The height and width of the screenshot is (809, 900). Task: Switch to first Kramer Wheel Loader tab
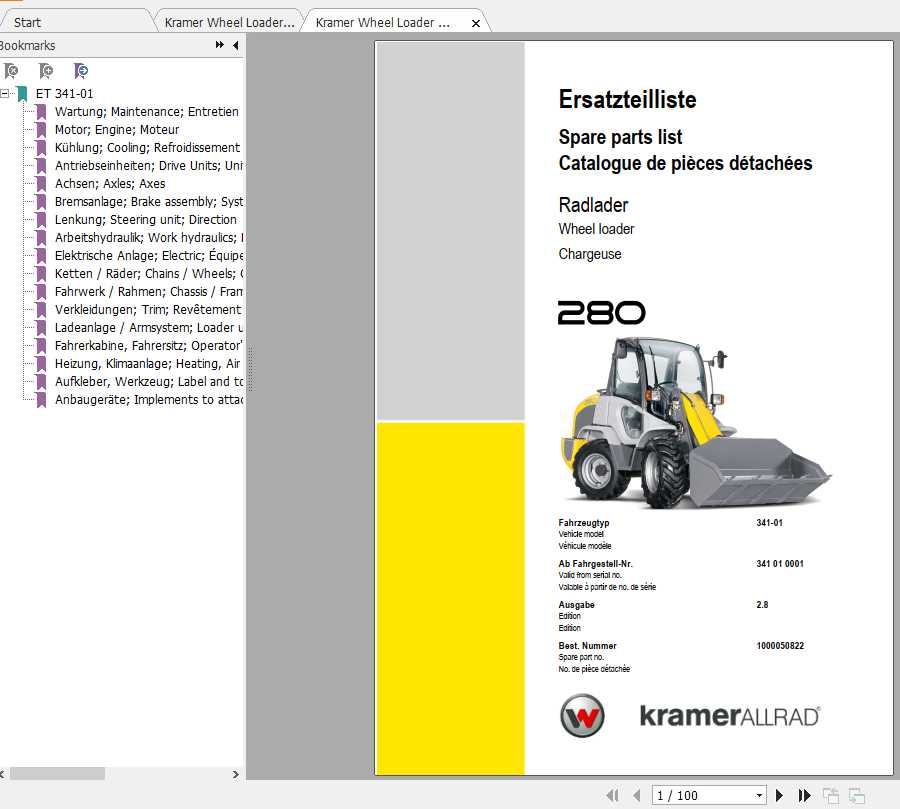230,23
